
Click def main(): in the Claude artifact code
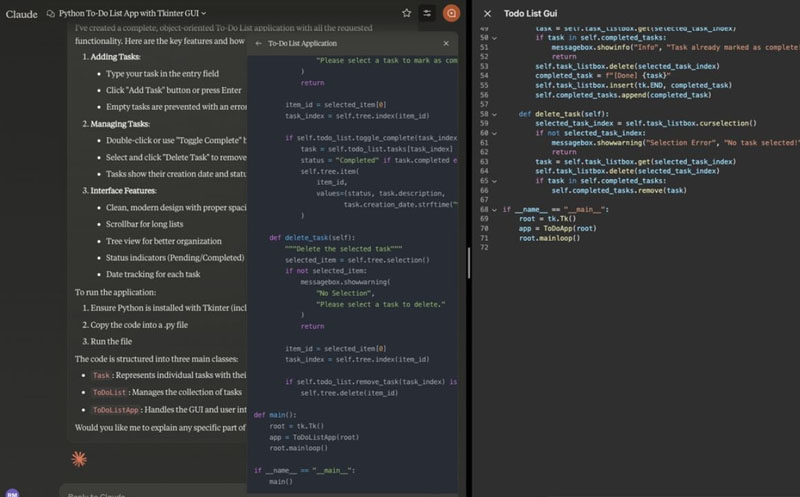pyautogui.click(x=274, y=415)
